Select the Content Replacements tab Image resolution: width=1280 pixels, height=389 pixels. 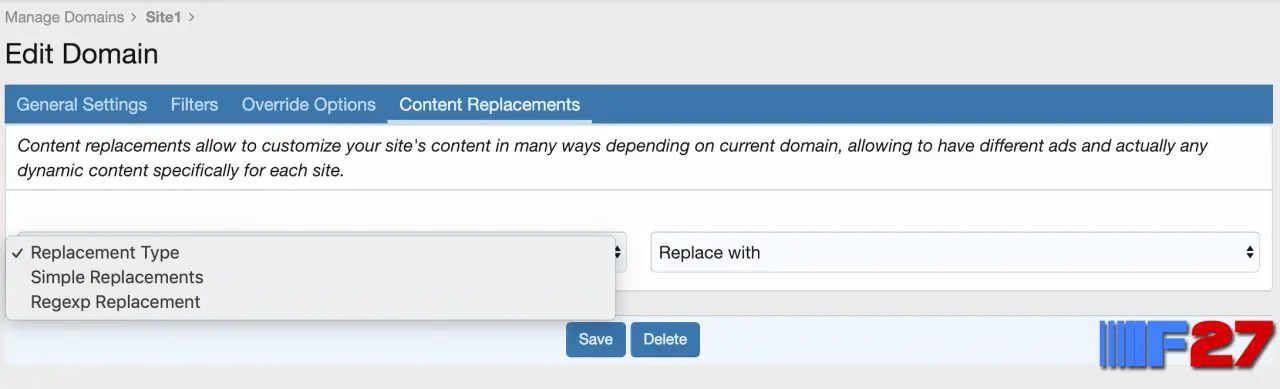click(x=490, y=104)
